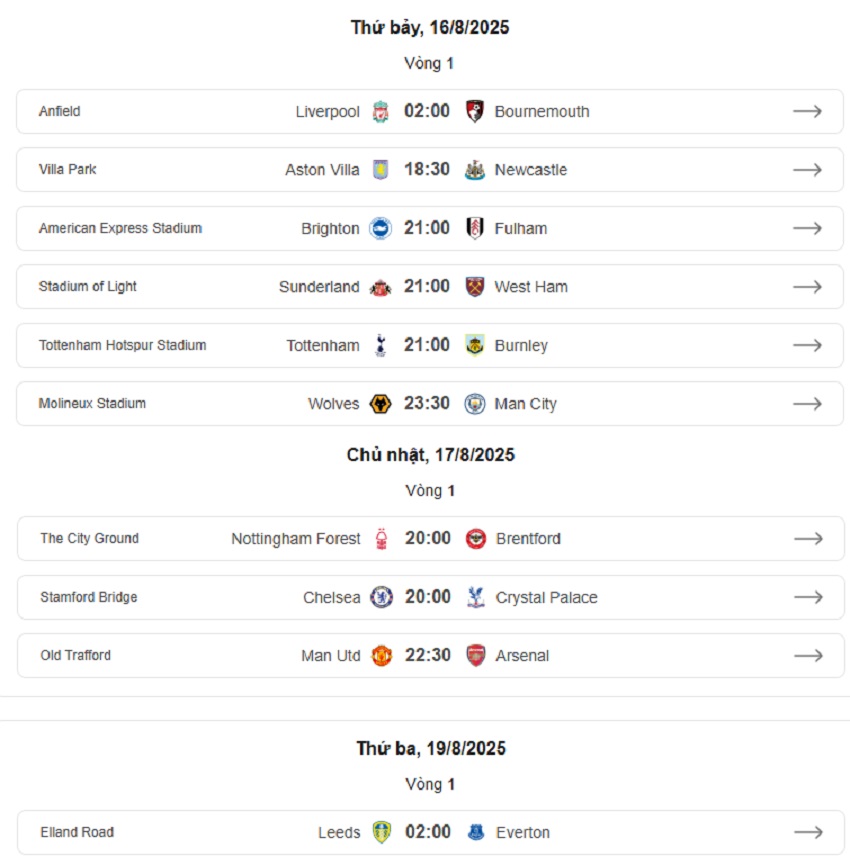Click the Arsenal club crest
This screenshot has height=857, width=850.
point(476,655)
